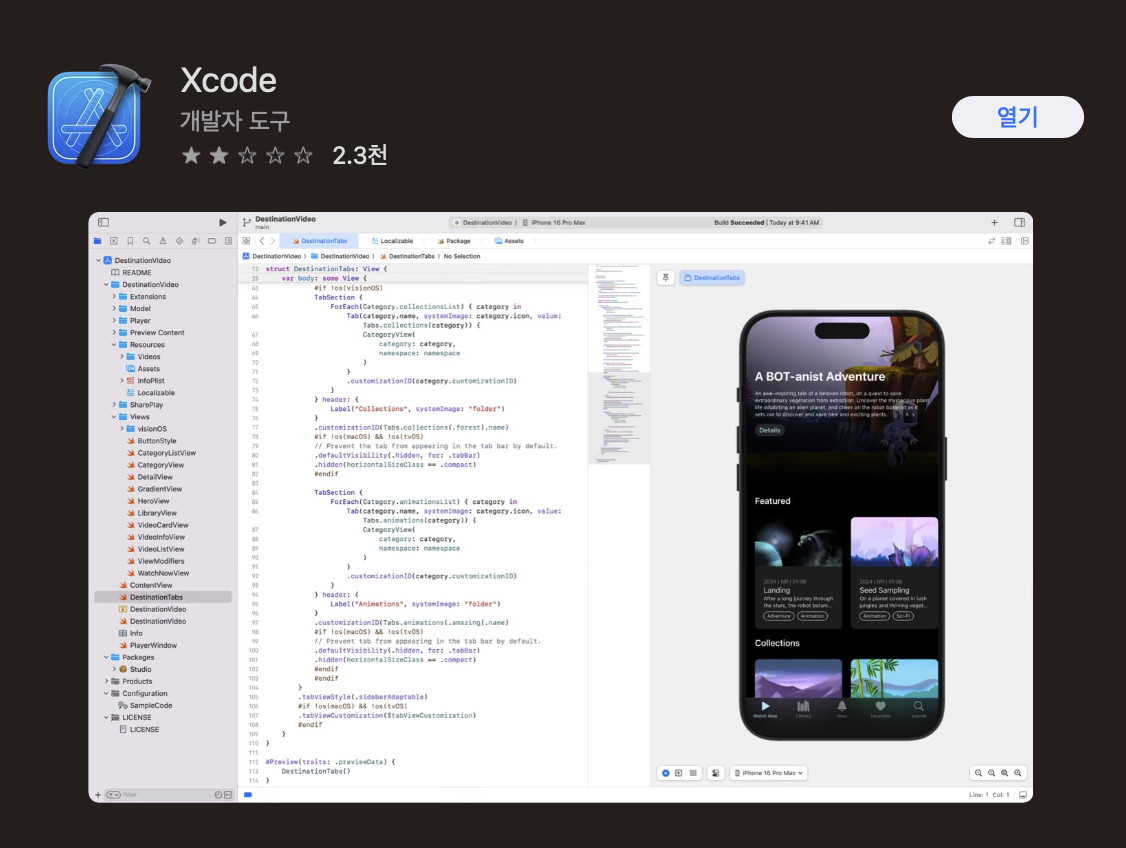1126x848 pixels.
Task: Click the 열기 (Open) button
Action: tap(1017, 117)
